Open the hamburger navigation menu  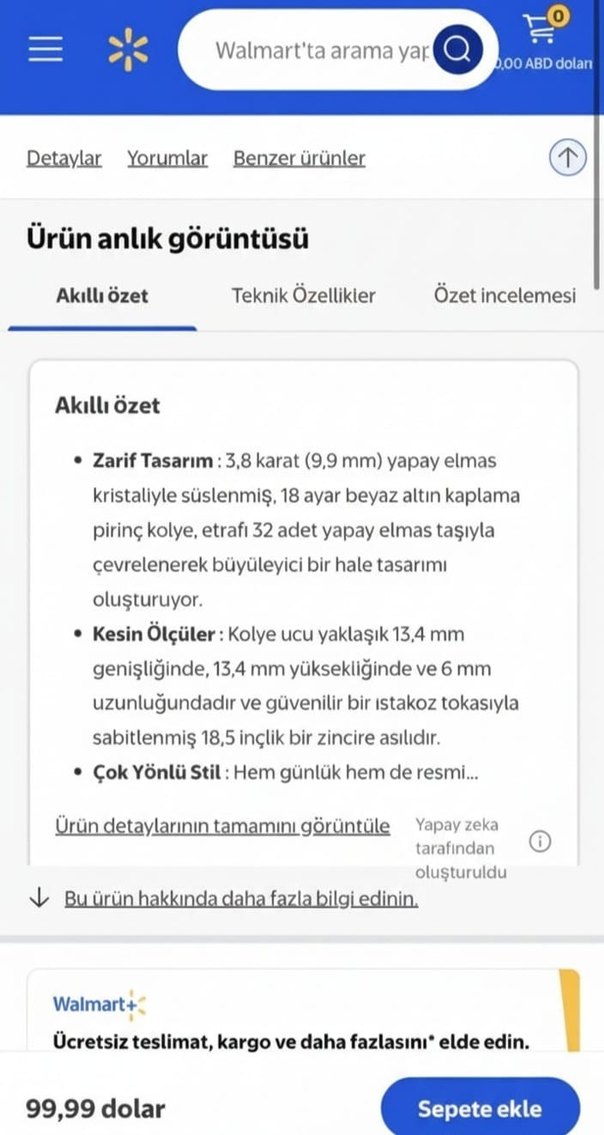click(44, 48)
